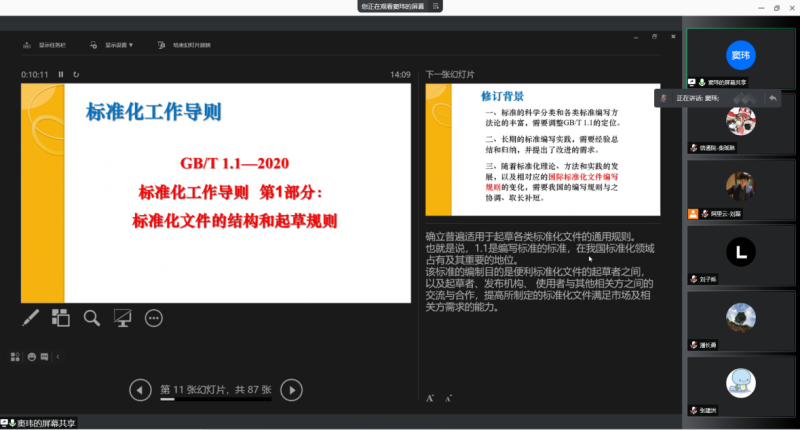Click the magnifier zoom into slide icon

click(x=92, y=318)
